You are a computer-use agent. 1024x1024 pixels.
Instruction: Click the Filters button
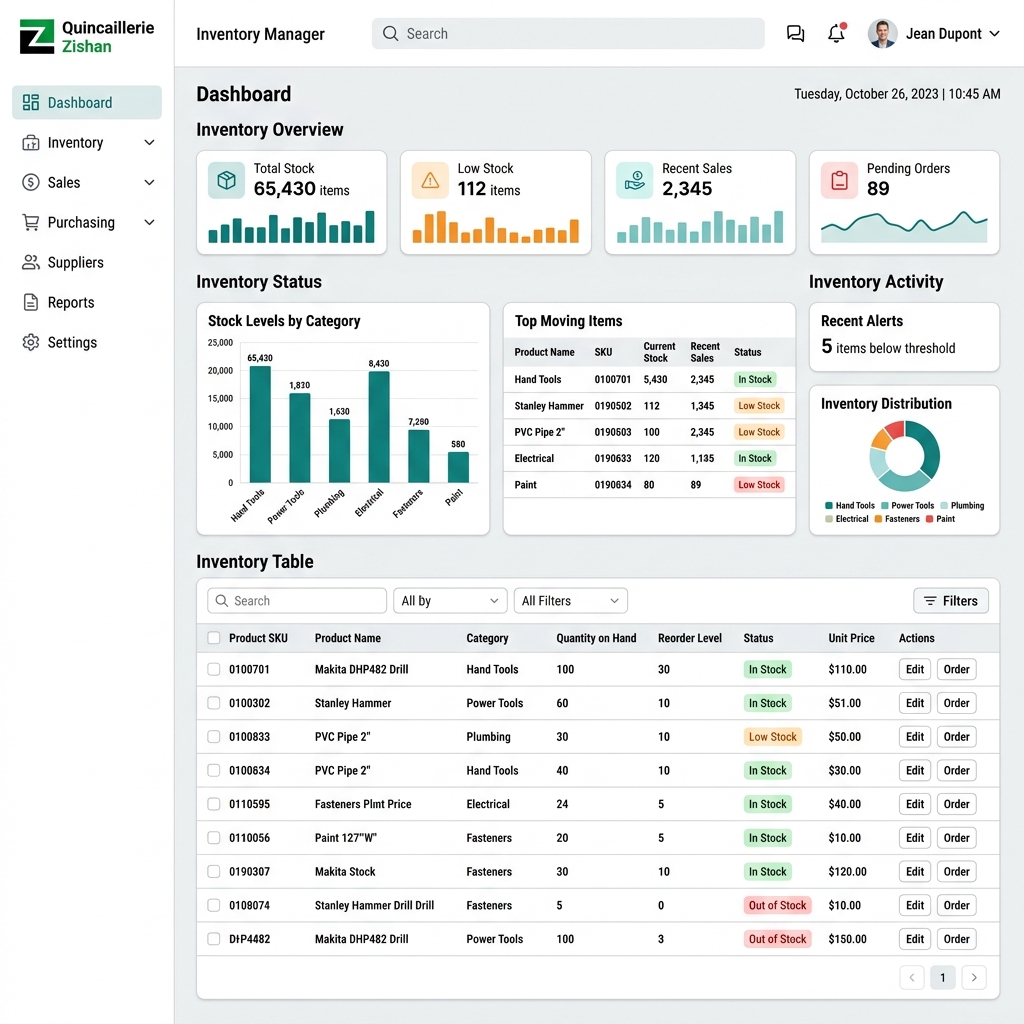(951, 601)
